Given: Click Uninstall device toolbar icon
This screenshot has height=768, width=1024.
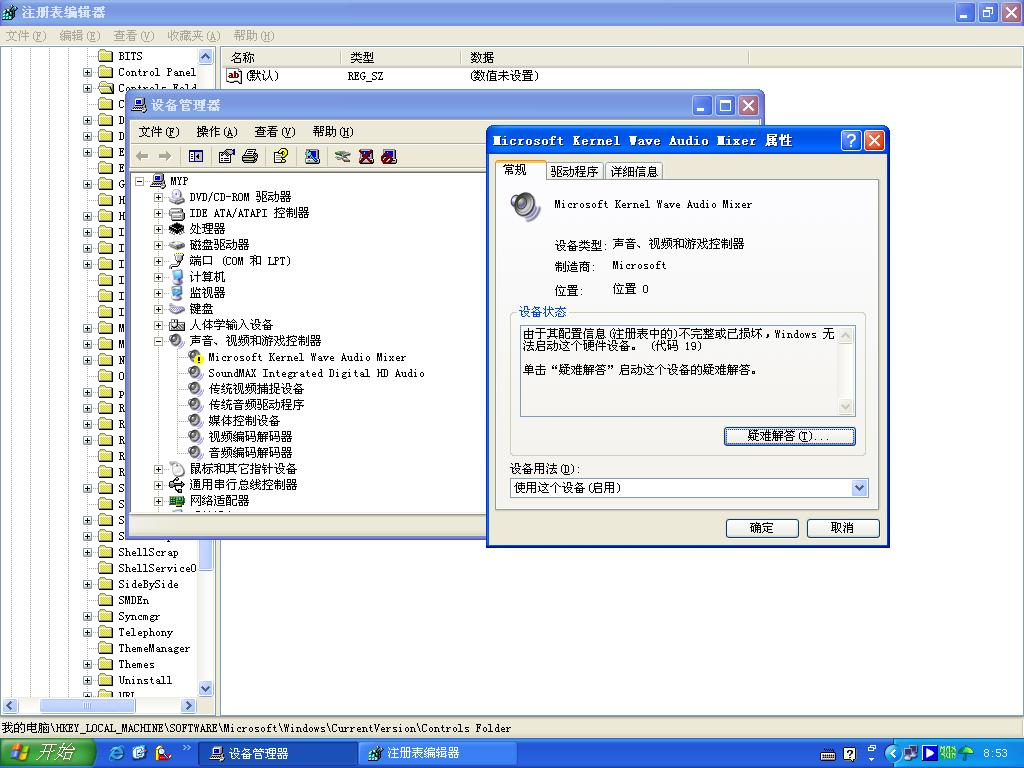Looking at the screenshot, I should click(366, 157).
